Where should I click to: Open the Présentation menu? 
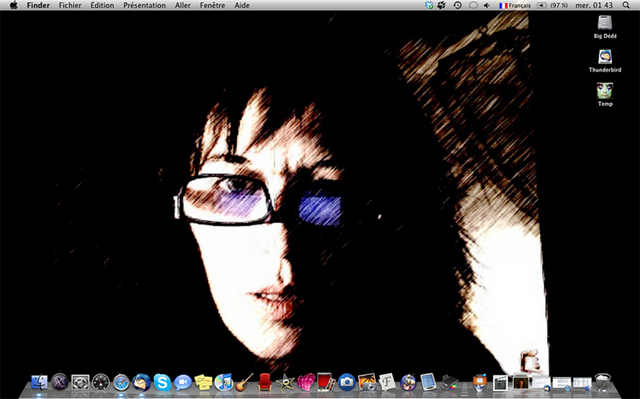tap(144, 5)
